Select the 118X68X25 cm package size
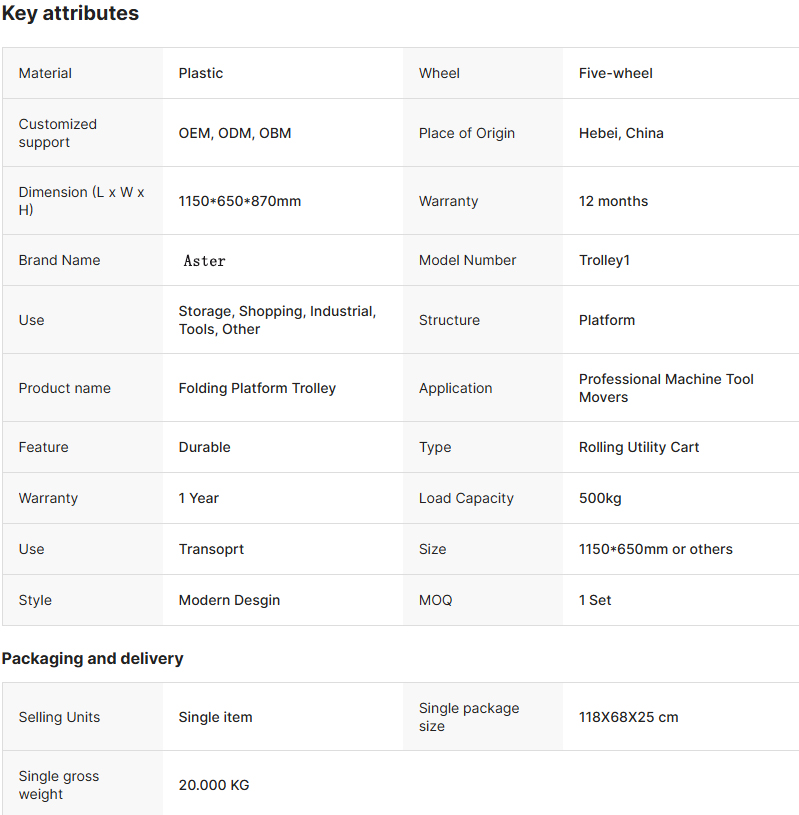 pos(628,717)
